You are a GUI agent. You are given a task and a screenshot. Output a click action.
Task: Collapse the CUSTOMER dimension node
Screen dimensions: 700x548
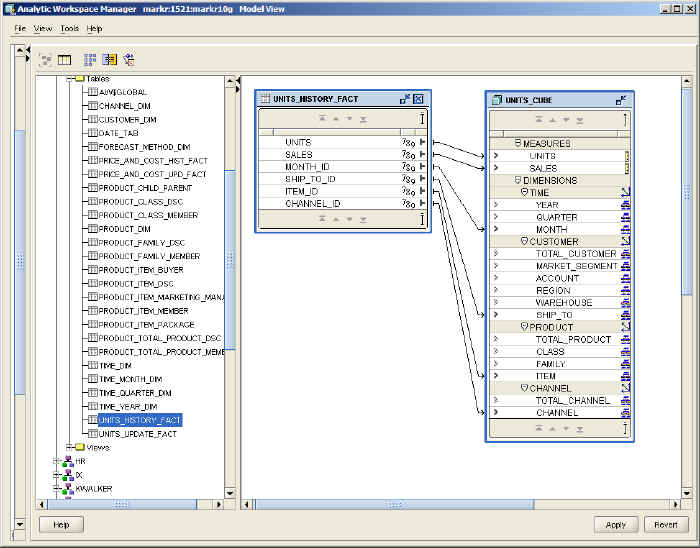coord(525,241)
